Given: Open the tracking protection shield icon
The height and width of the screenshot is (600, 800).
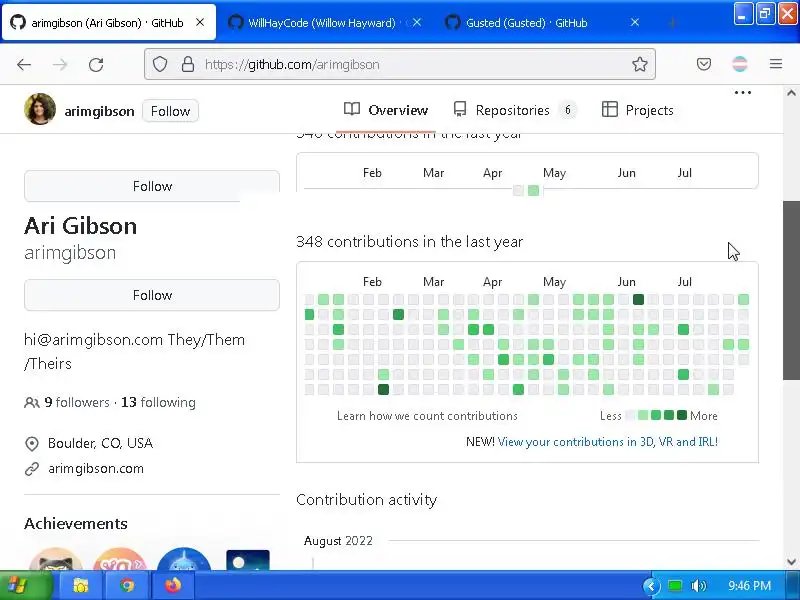Looking at the screenshot, I should [x=160, y=64].
